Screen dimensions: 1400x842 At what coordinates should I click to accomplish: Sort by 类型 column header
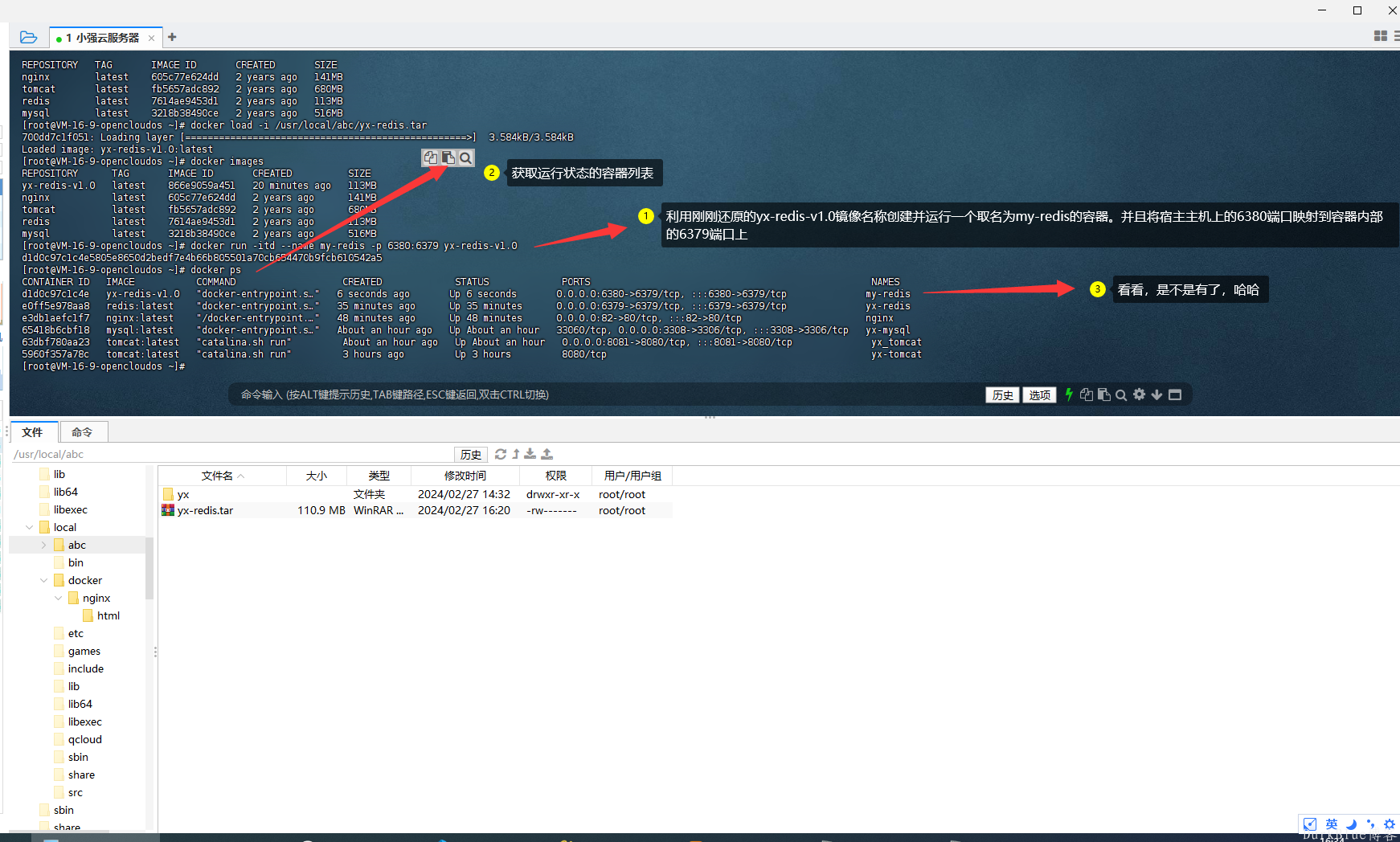(379, 476)
